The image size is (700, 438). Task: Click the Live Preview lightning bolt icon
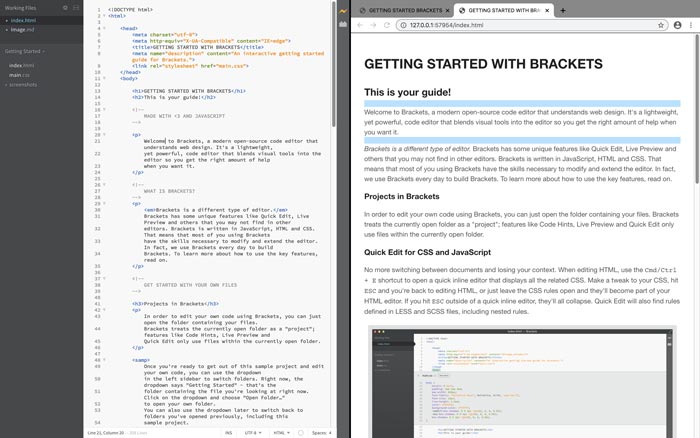[343, 11]
